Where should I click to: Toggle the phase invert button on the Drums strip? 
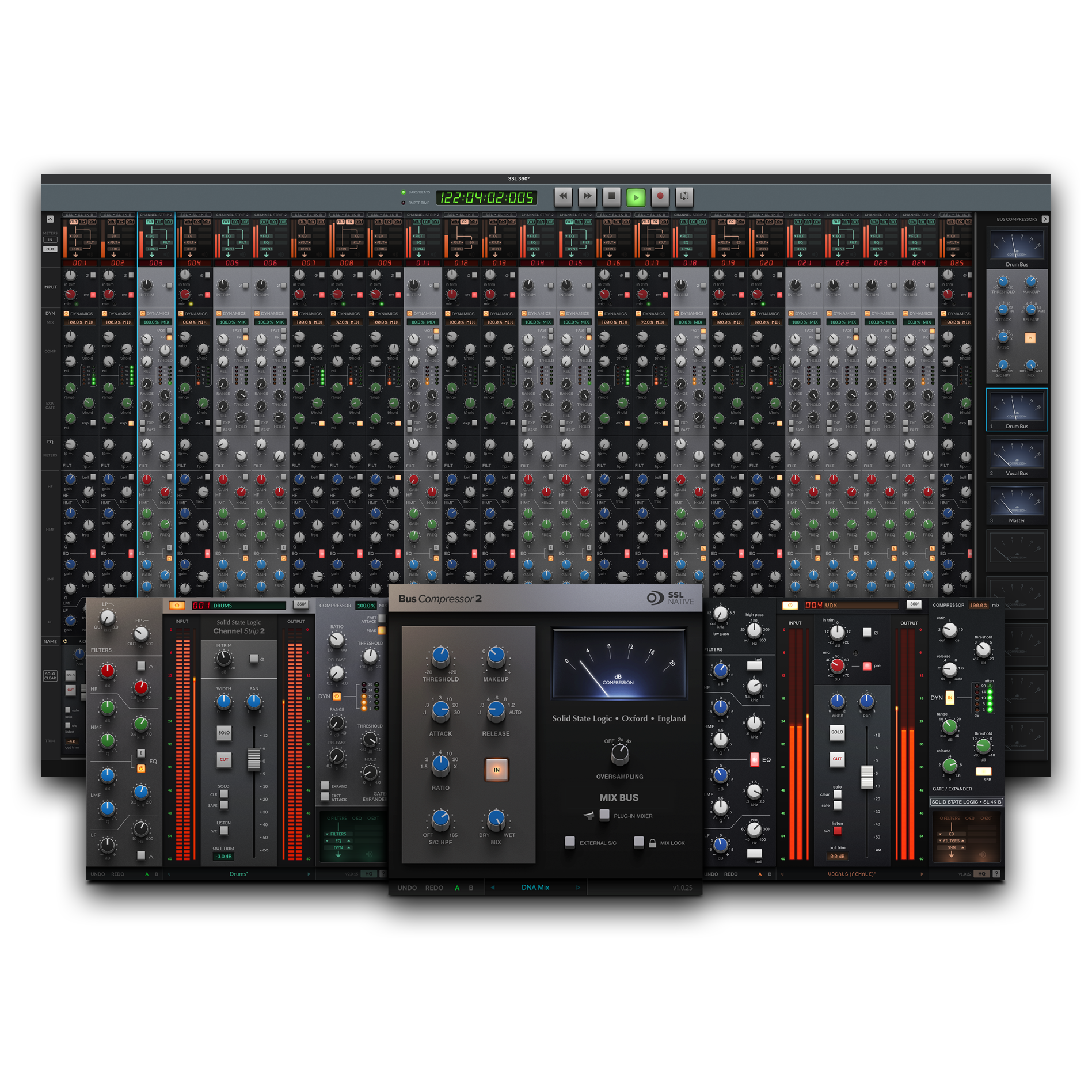click(x=254, y=659)
